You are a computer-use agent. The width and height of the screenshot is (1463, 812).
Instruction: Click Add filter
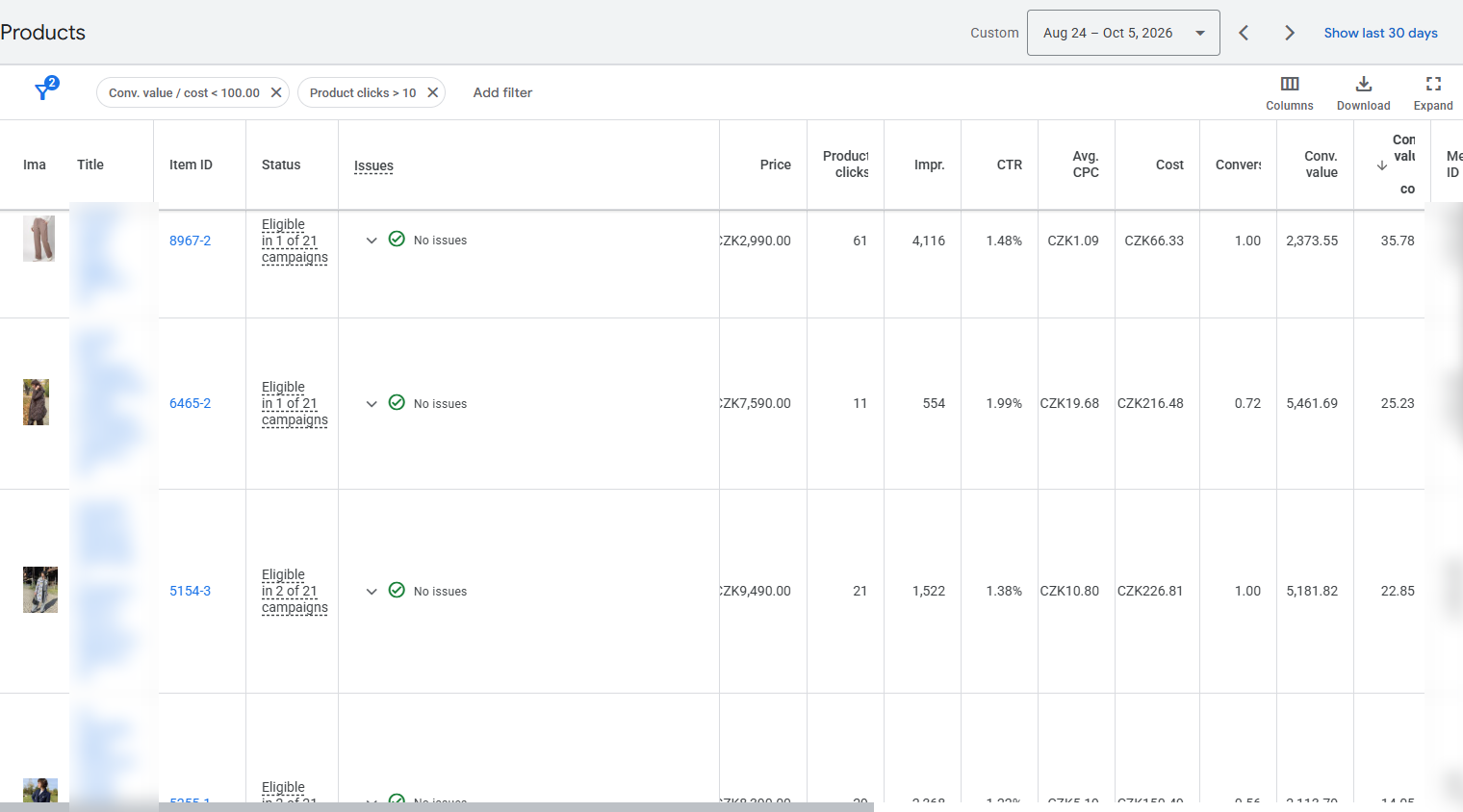click(502, 92)
